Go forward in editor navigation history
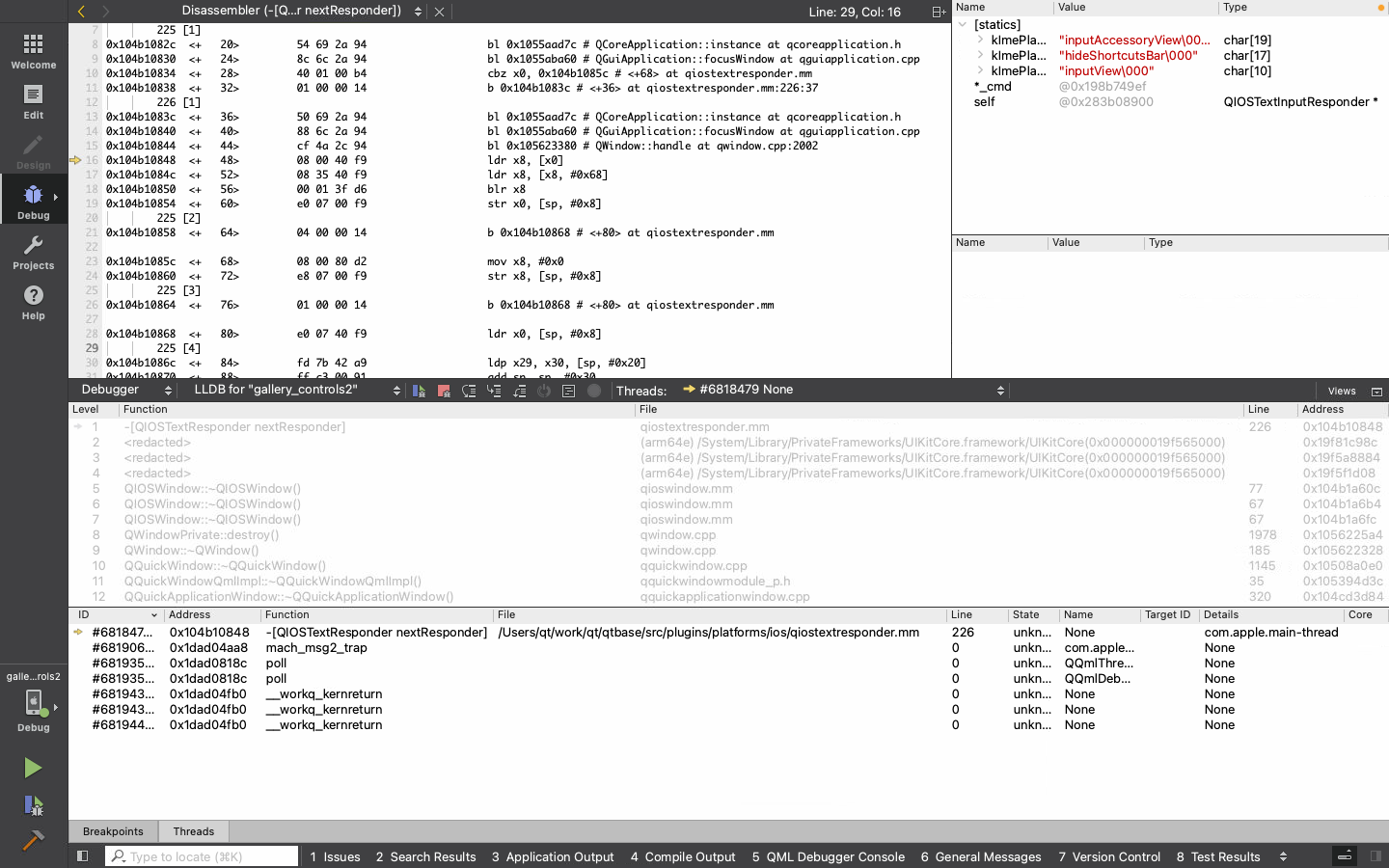This screenshot has width=1389, height=868. 106,12
